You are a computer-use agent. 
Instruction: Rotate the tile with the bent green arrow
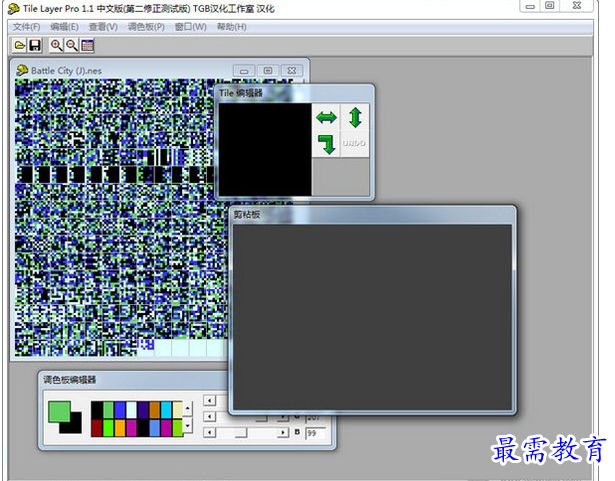(x=326, y=144)
